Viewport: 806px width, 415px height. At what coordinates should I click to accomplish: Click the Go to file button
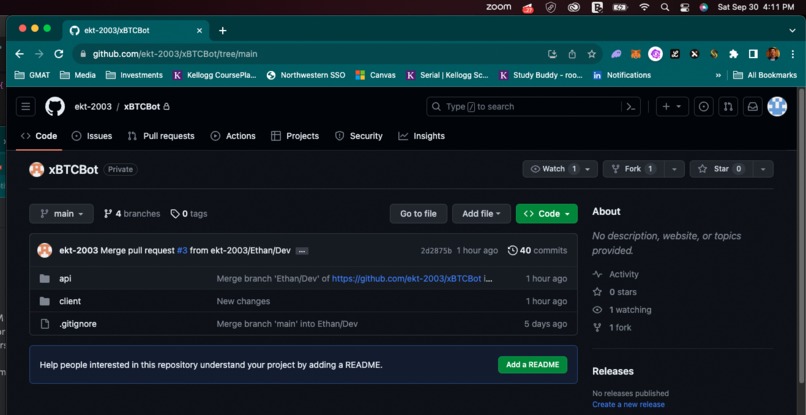418,214
